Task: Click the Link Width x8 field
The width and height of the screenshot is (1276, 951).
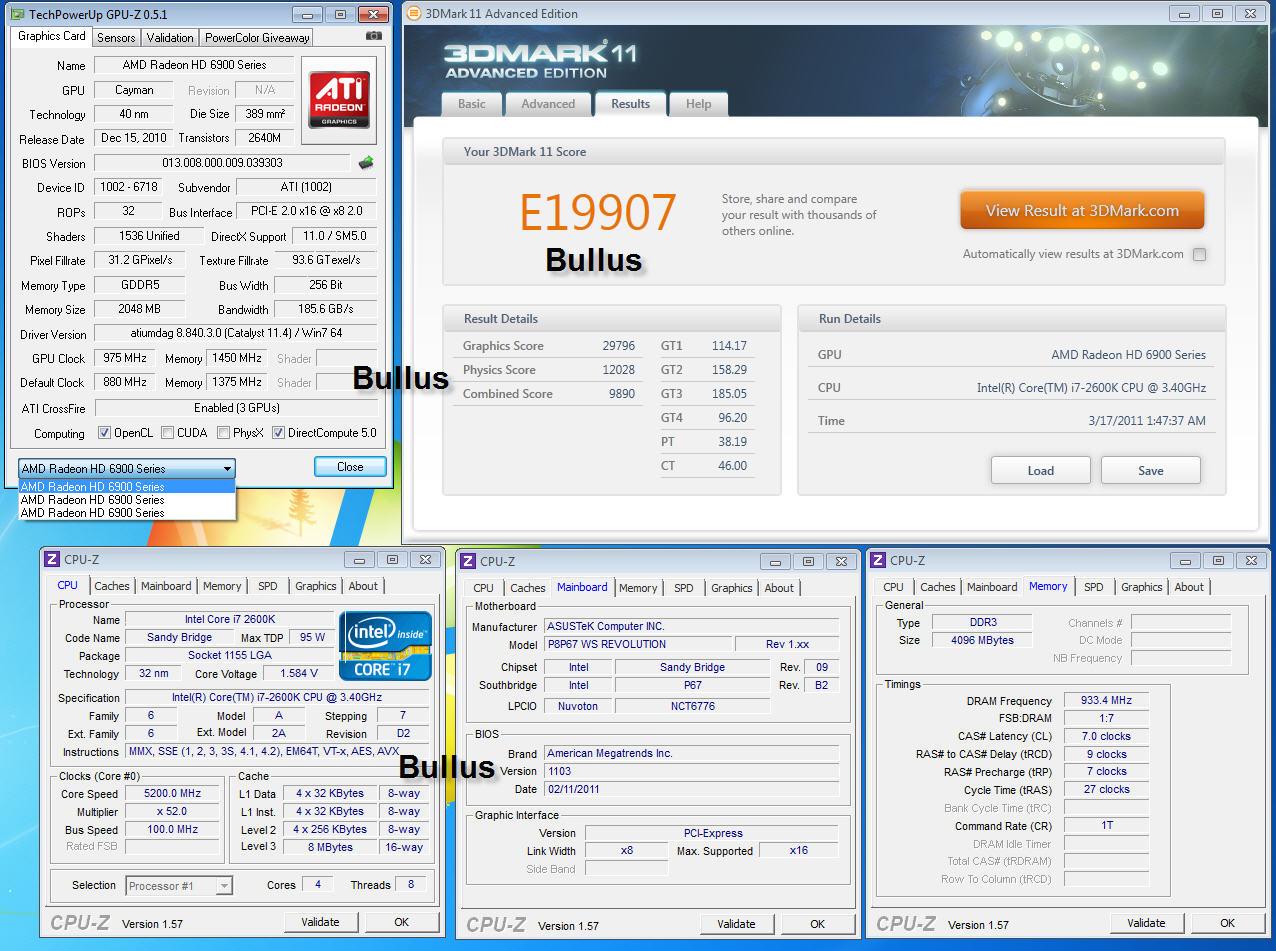Action: pyautogui.click(x=627, y=851)
